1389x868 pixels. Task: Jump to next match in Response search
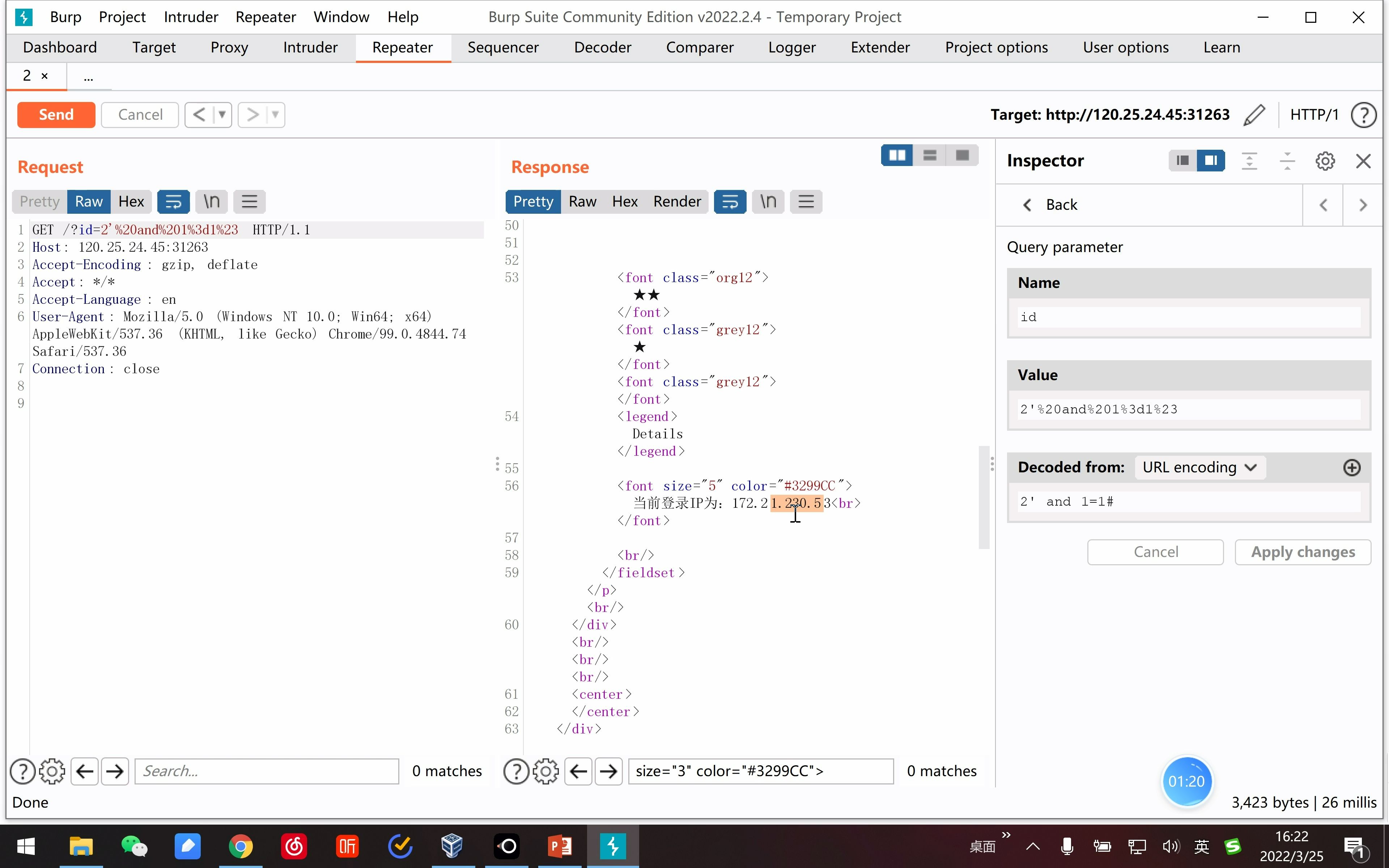(608, 771)
